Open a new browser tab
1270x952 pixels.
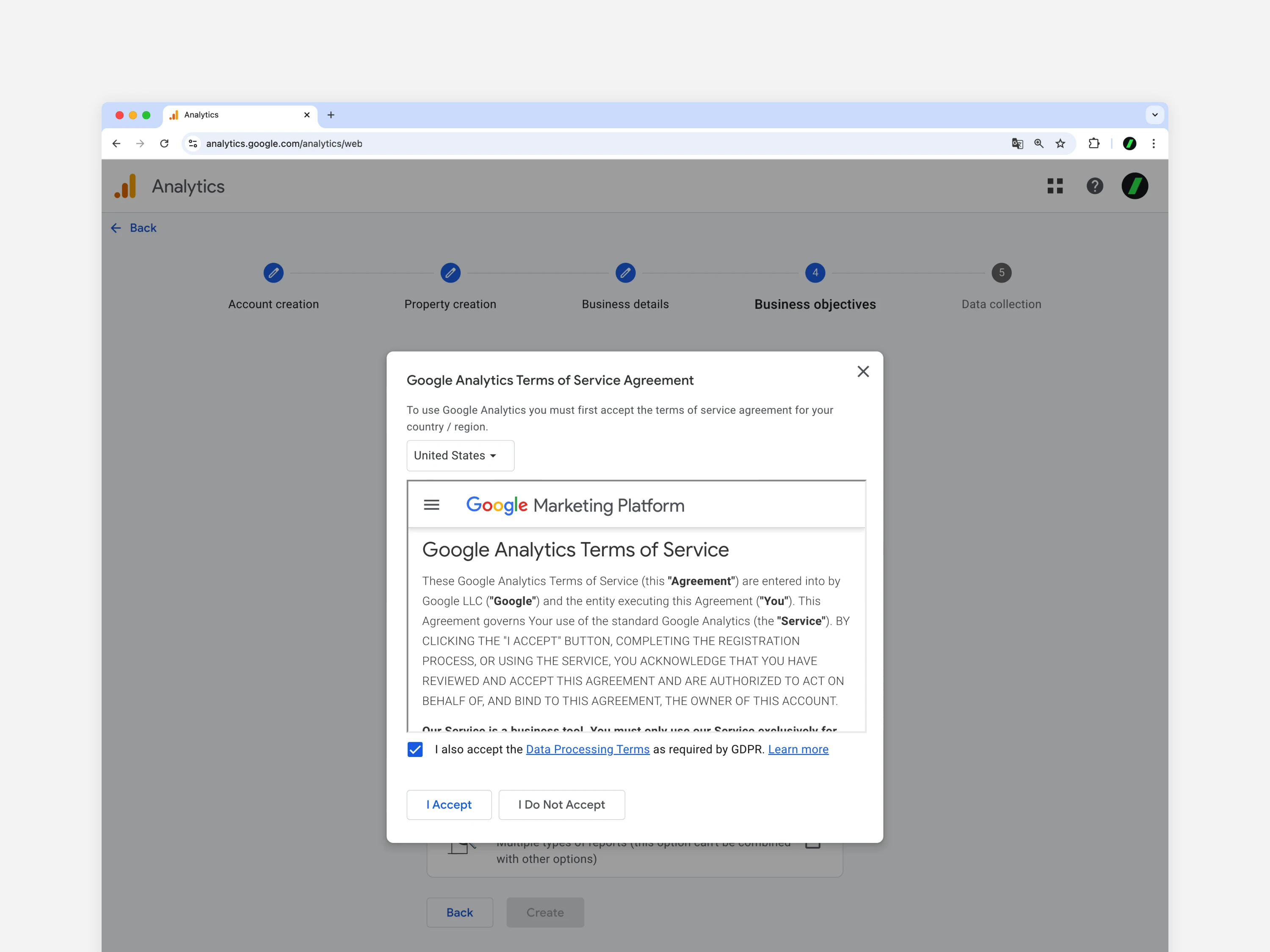[x=331, y=115]
